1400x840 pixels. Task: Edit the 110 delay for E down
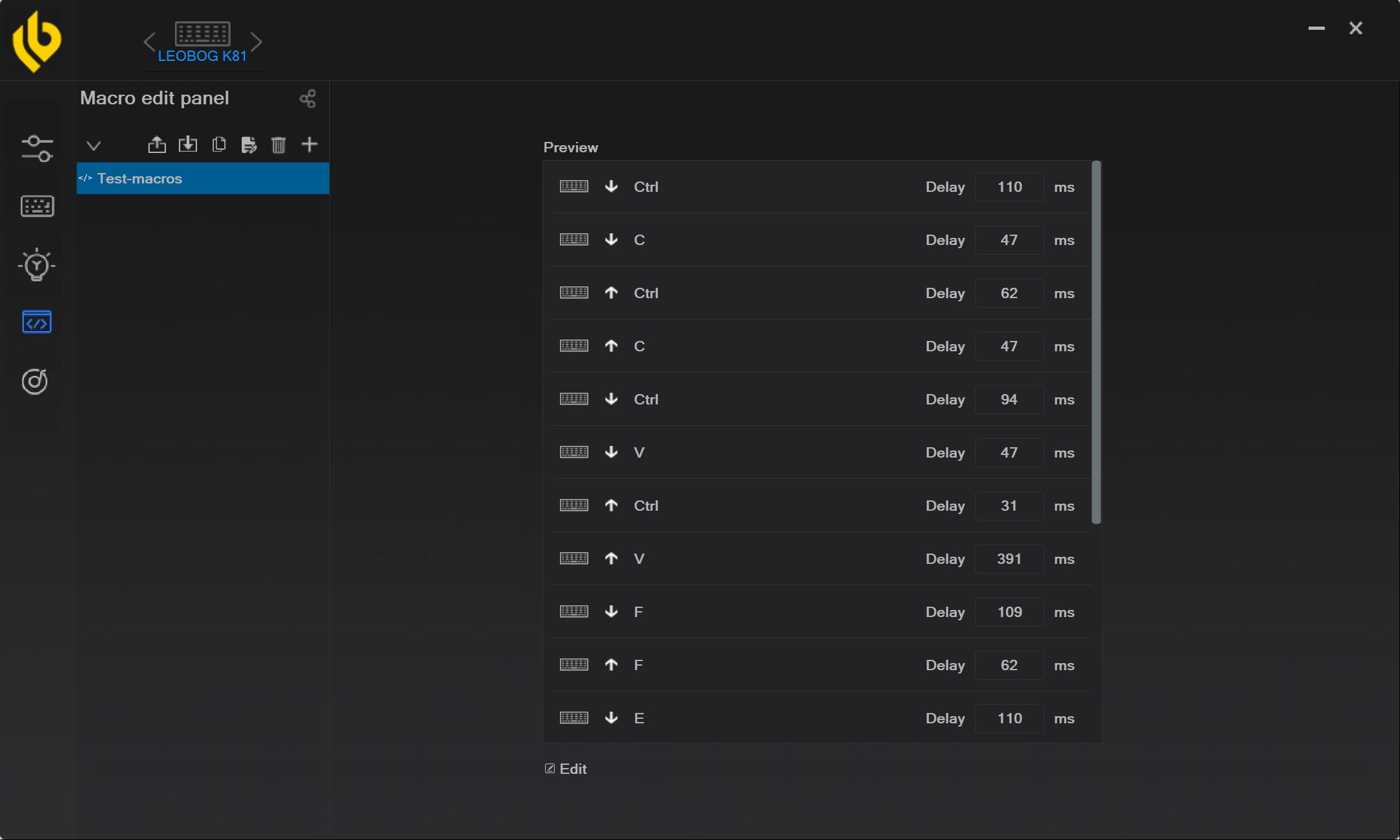click(x=1009, y=718)
